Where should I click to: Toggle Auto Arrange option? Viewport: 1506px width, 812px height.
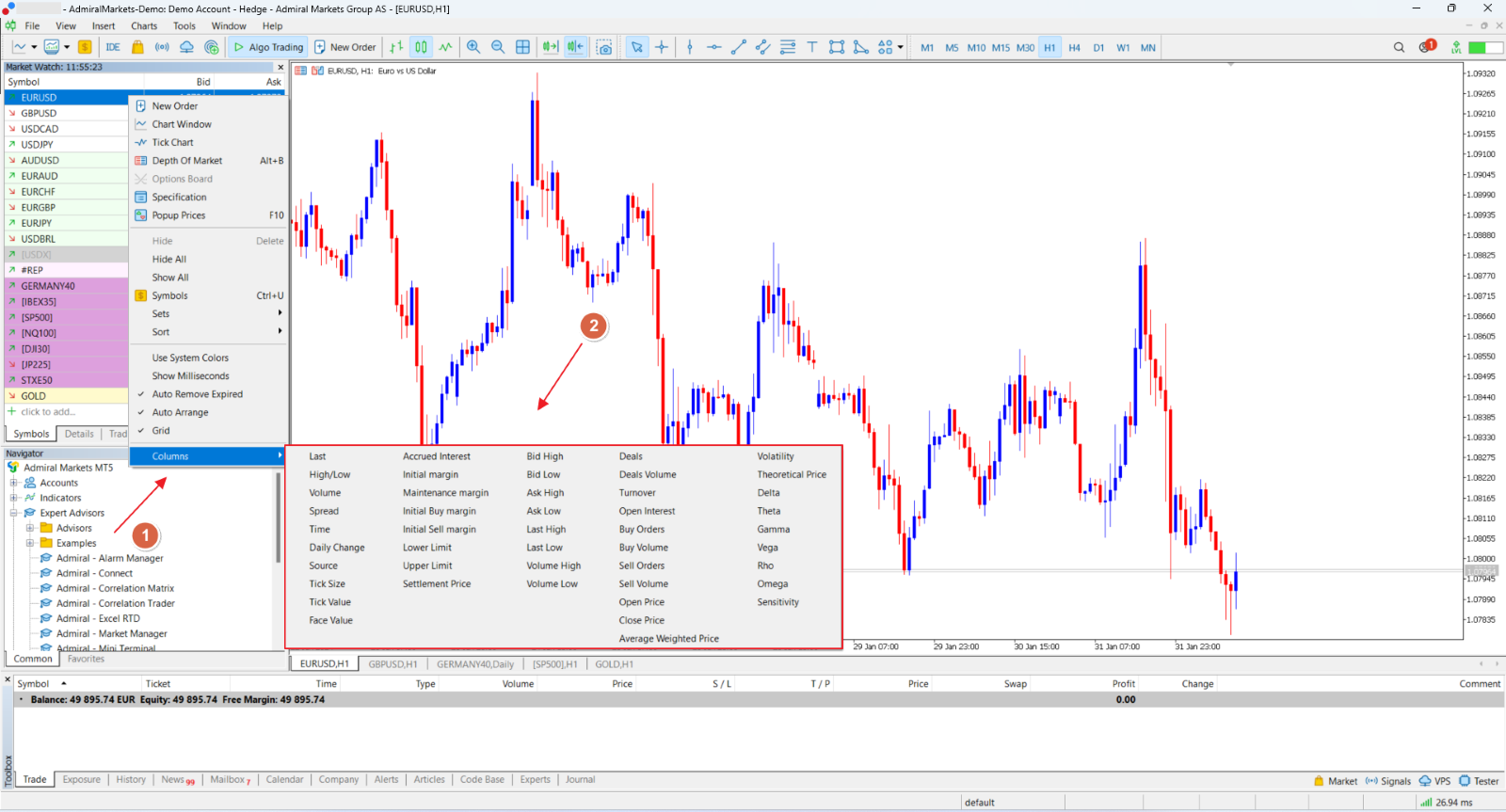180,412
